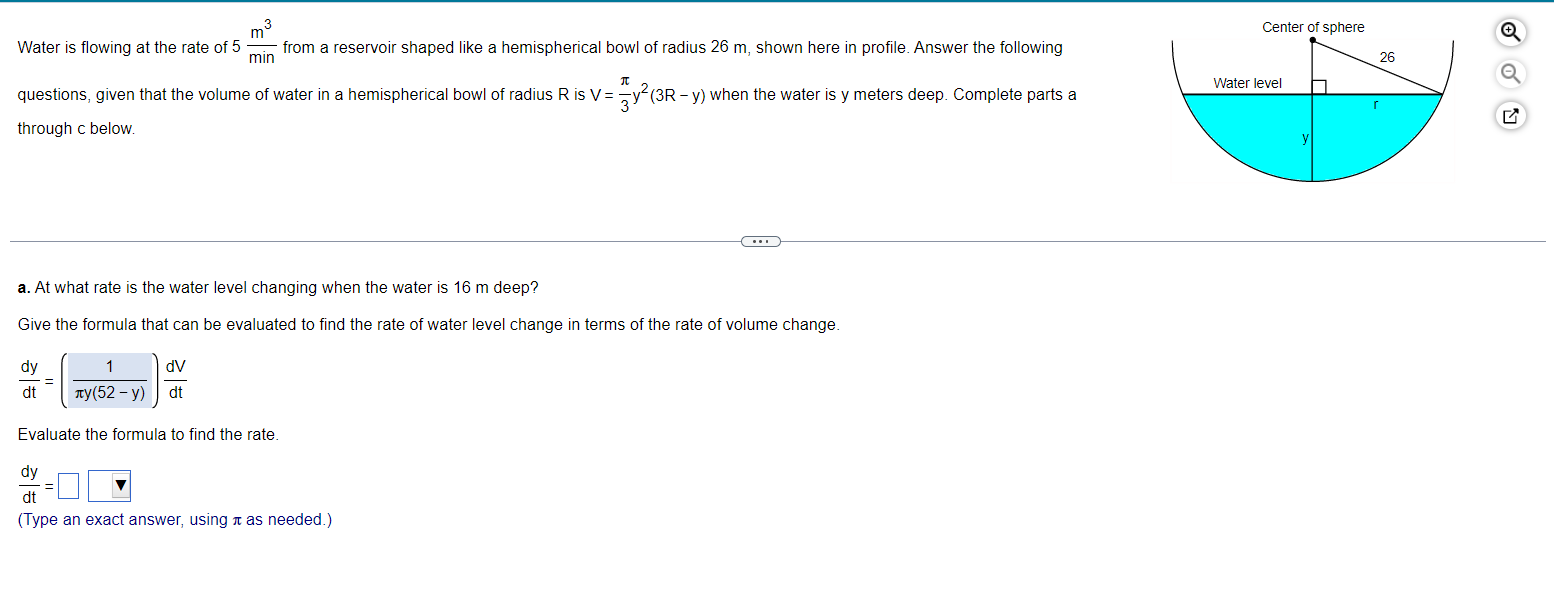The image size is (1554, 595).
Task: Click the empty dy/dt answer box
Action: click(68, 485)
